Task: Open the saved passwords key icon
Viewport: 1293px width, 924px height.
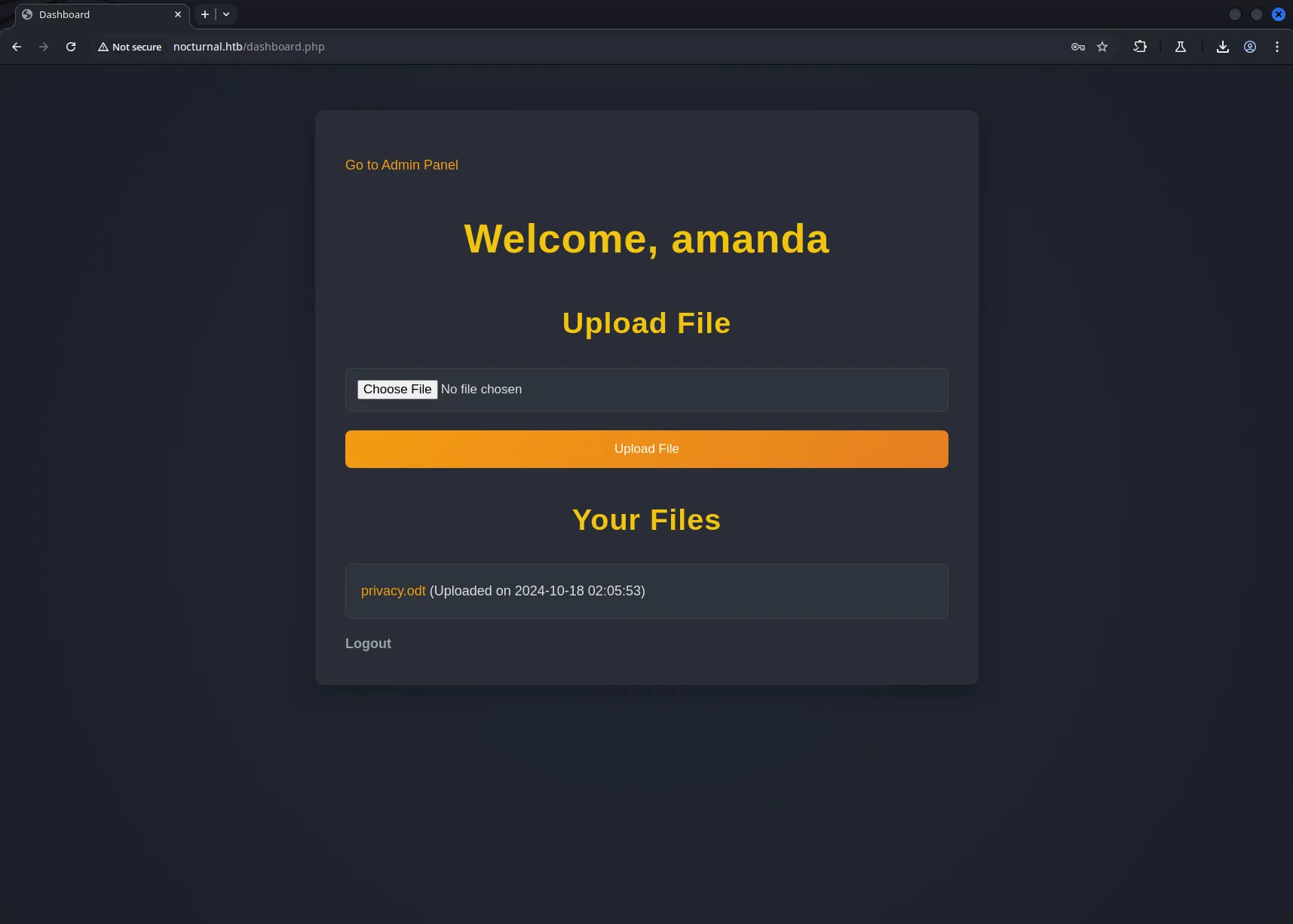Action: [1078, 47]
